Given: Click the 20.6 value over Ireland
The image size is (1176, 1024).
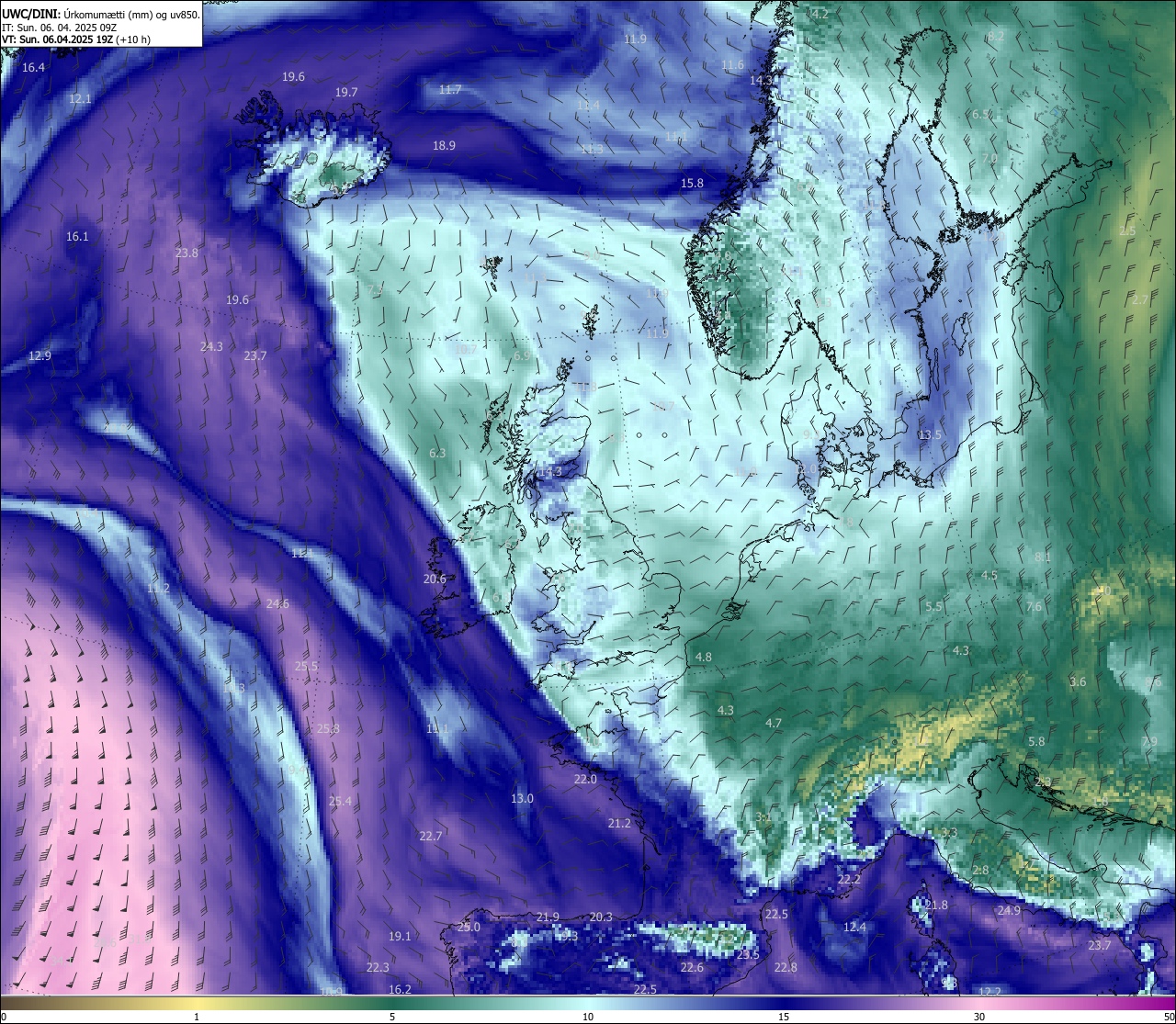Looking at the screenshot, I should coord(435,580).
